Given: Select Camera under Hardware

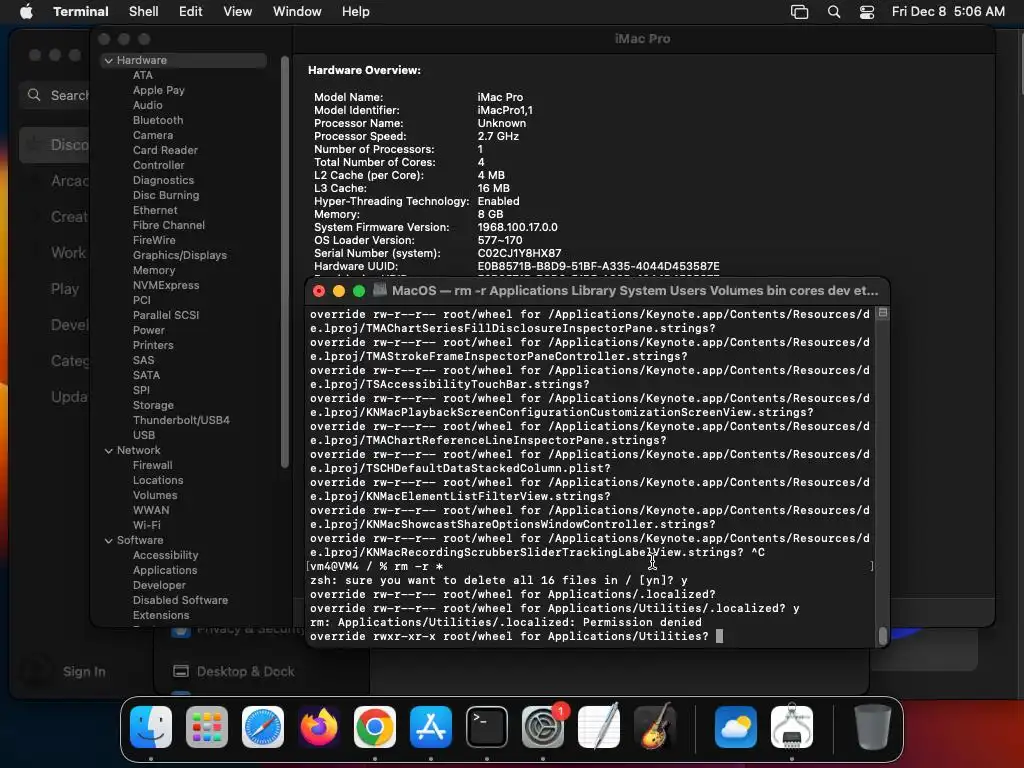Looking at the screenshot, I should 153,135.
